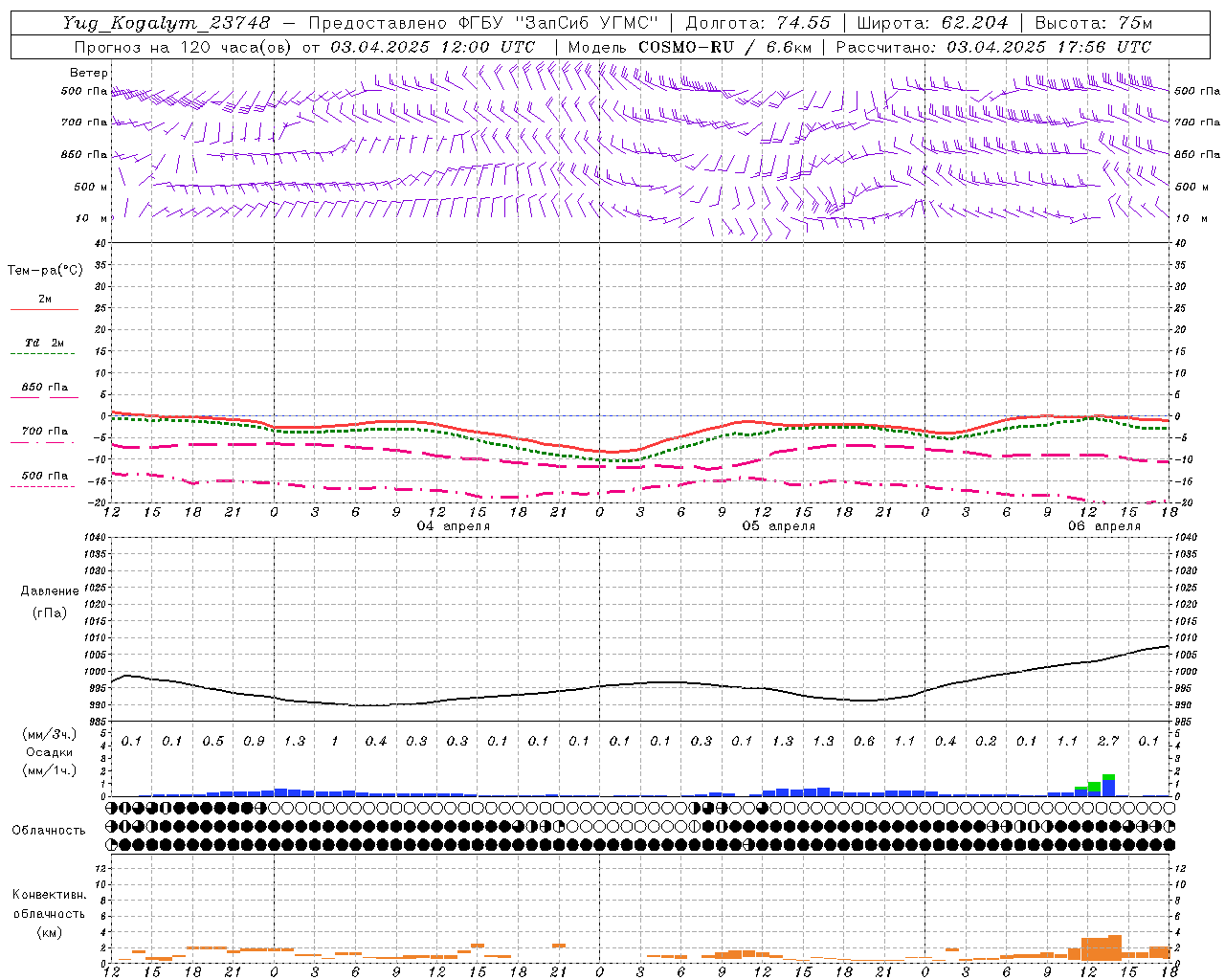
Task: Click the tallest green precipitation bar
Action: tap(1094, 786)
